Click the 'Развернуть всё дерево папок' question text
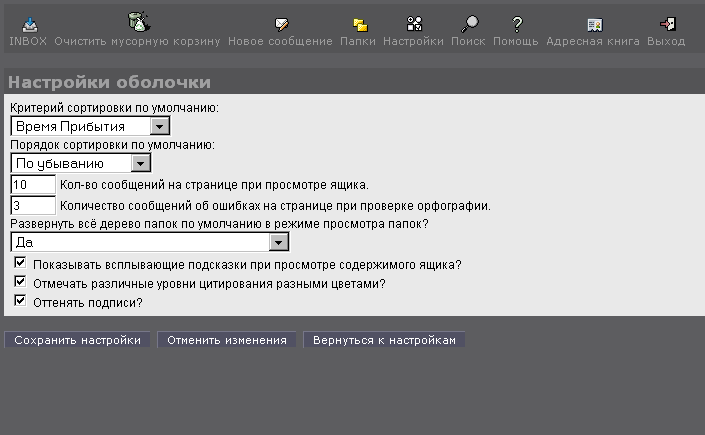705x435 pixels. pyautogui.click(x=219, y=224)
